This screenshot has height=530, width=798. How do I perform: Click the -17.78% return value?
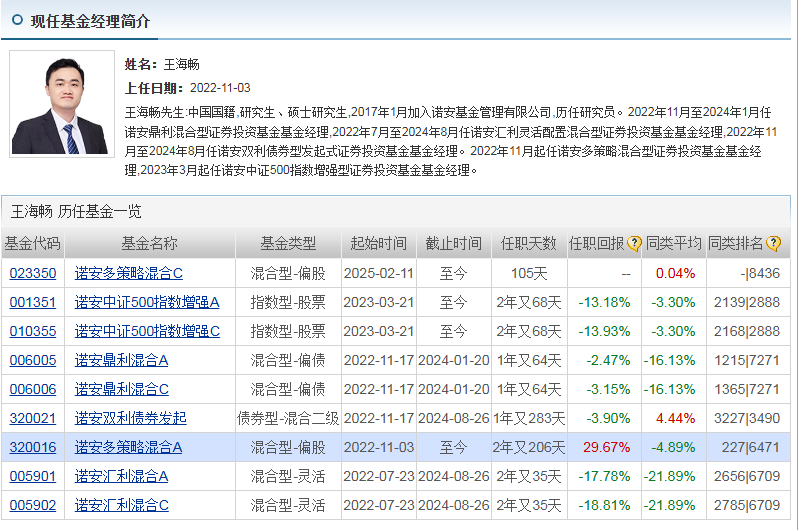605,477
